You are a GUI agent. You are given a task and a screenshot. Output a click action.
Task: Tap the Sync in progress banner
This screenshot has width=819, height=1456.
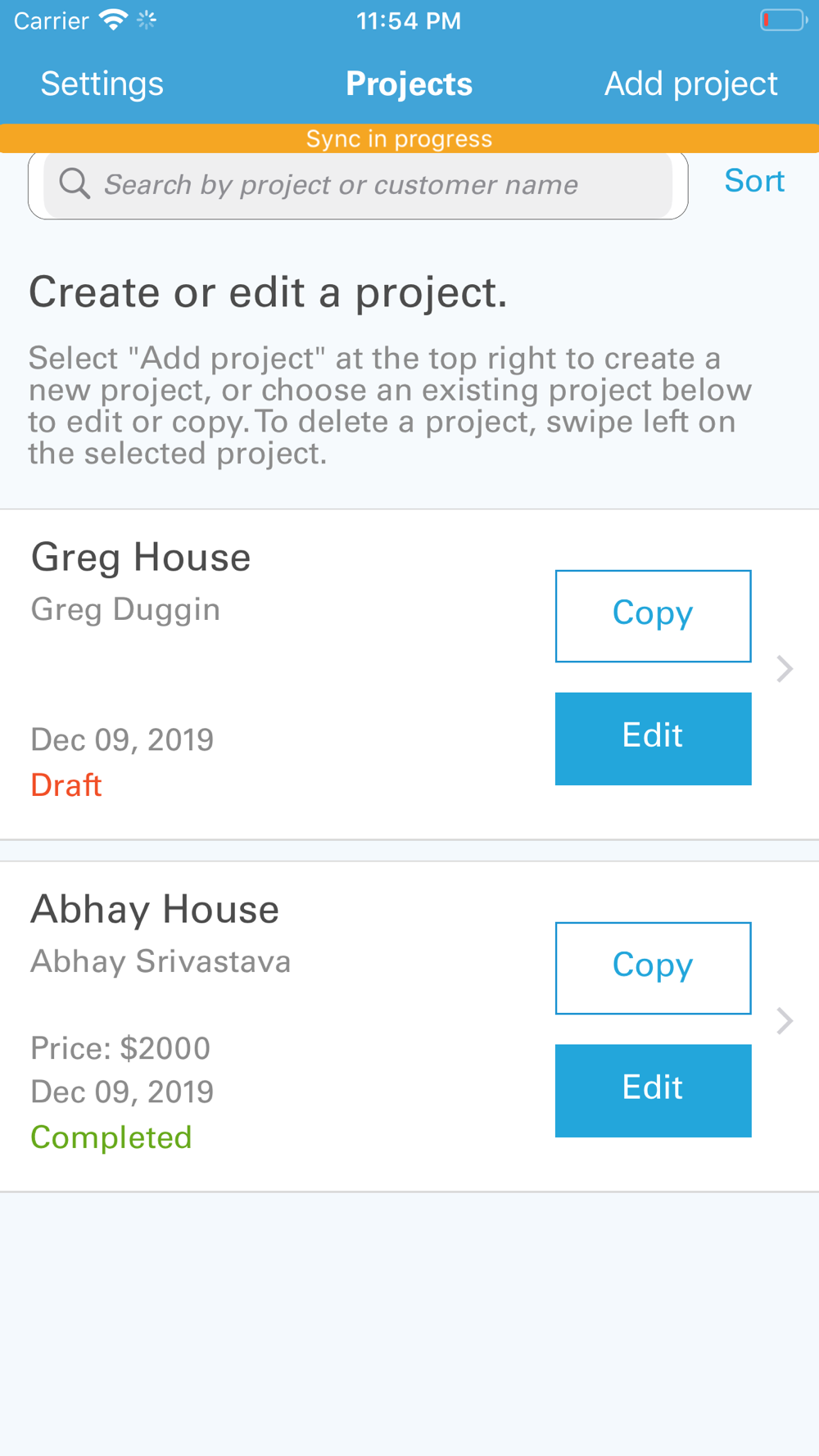point(409,138)
